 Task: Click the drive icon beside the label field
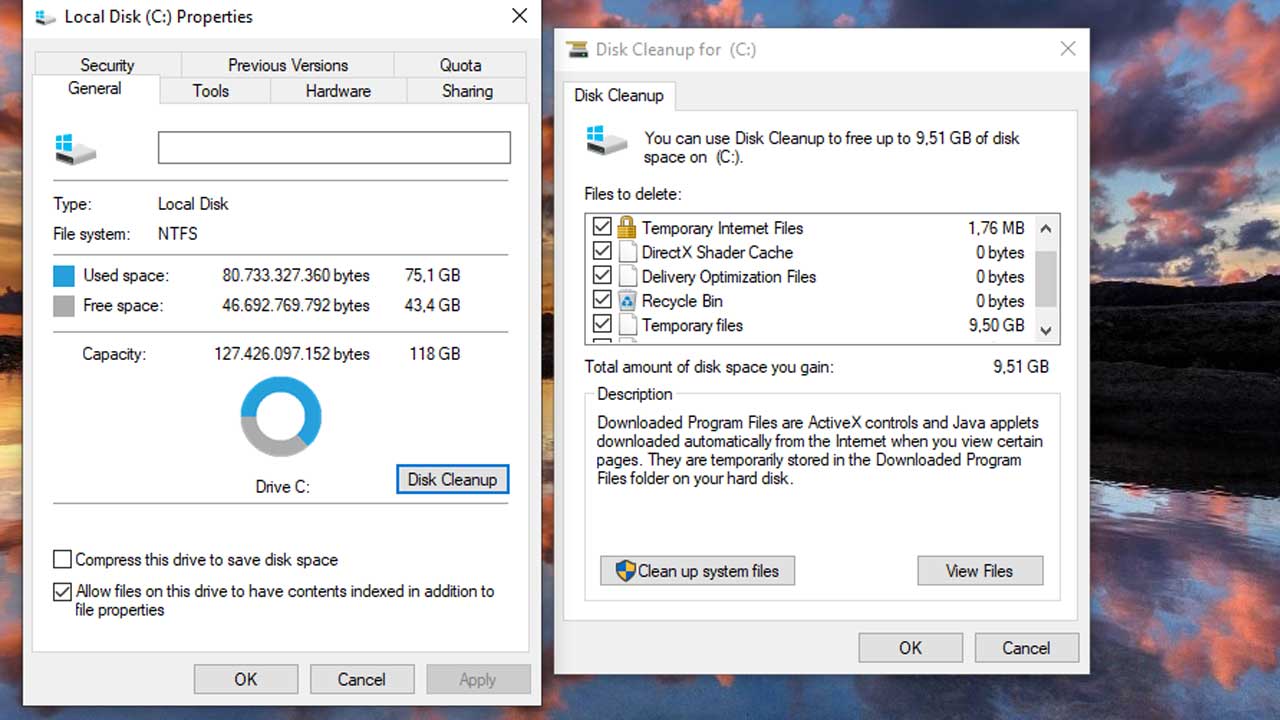point(74,147)
